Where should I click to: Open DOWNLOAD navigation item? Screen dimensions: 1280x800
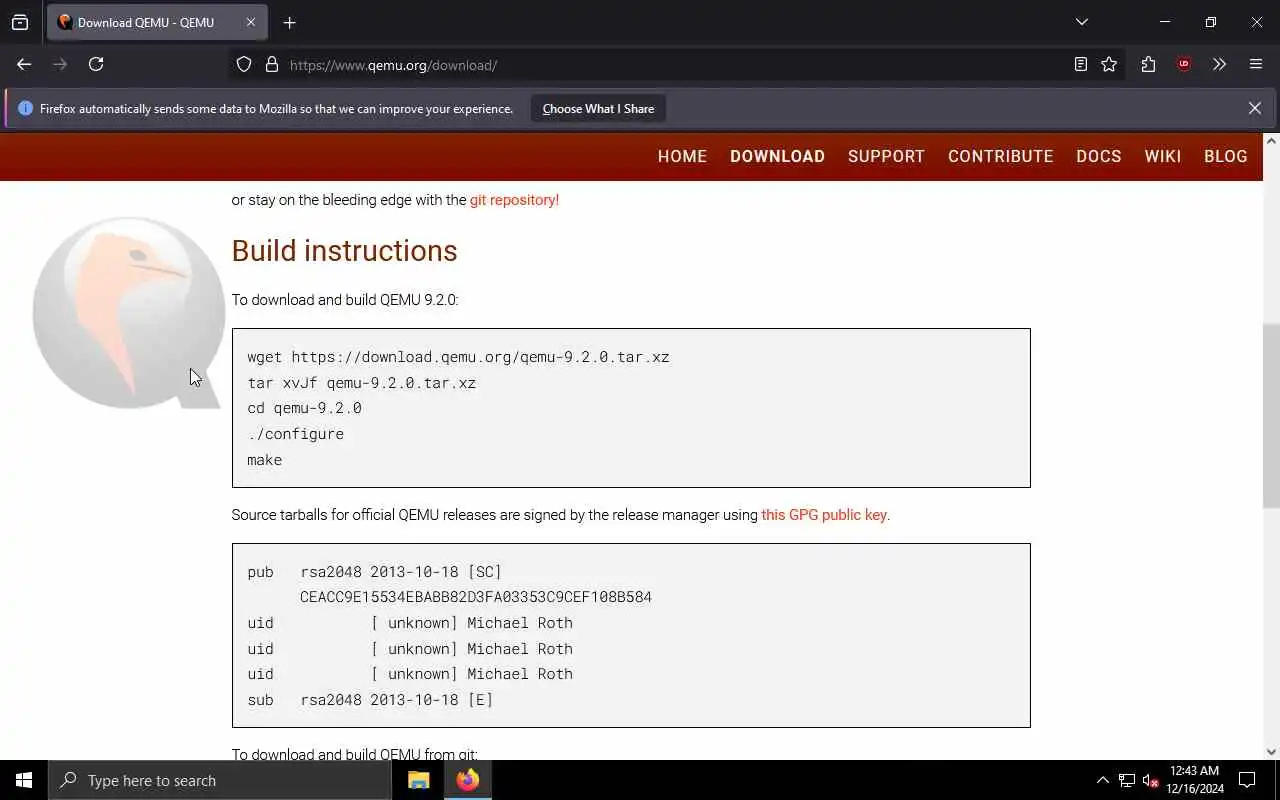777,156
